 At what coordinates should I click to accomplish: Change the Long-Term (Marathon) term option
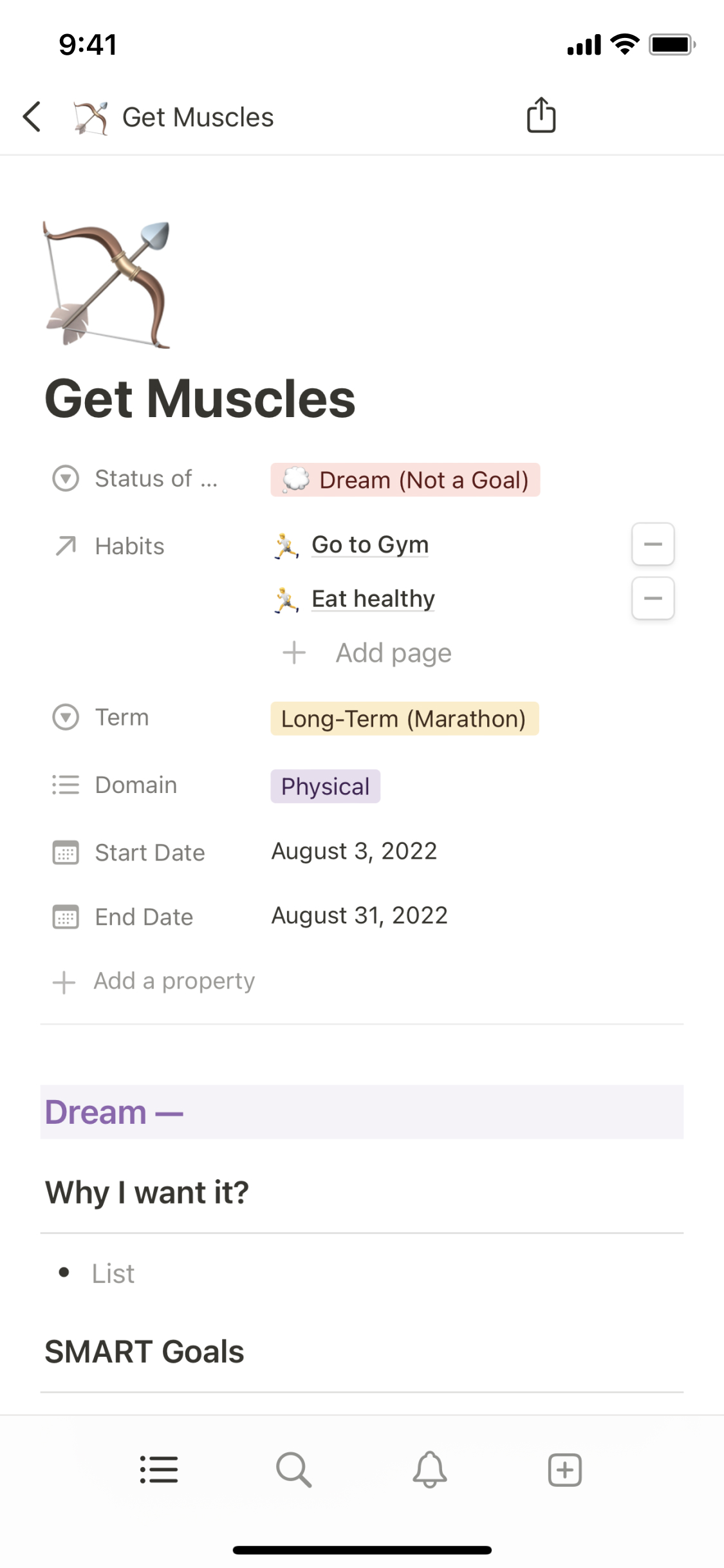pos(404,718)
